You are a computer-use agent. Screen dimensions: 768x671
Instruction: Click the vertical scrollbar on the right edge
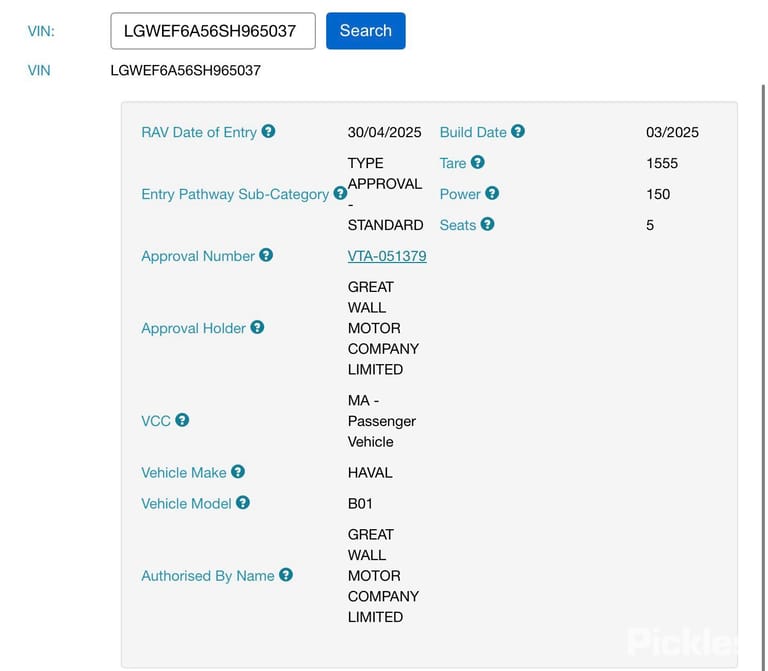(763, 377)
